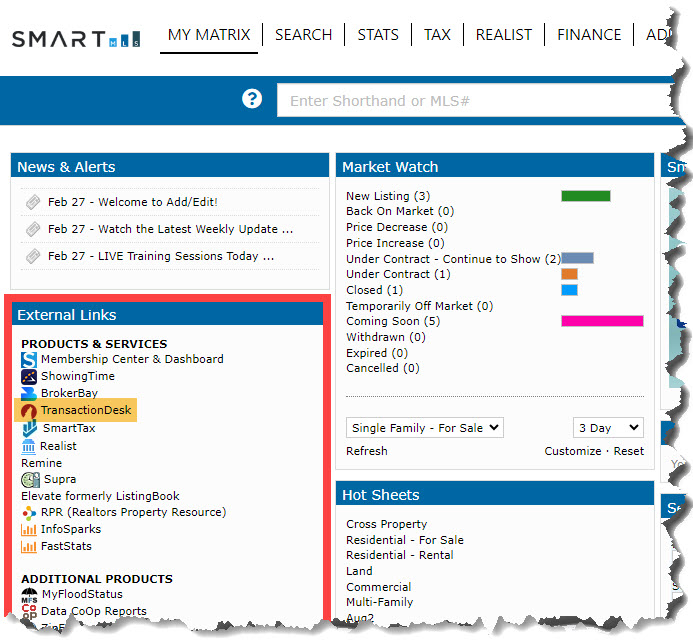Click gray-blue Continue to Show bar

[577, 259]
